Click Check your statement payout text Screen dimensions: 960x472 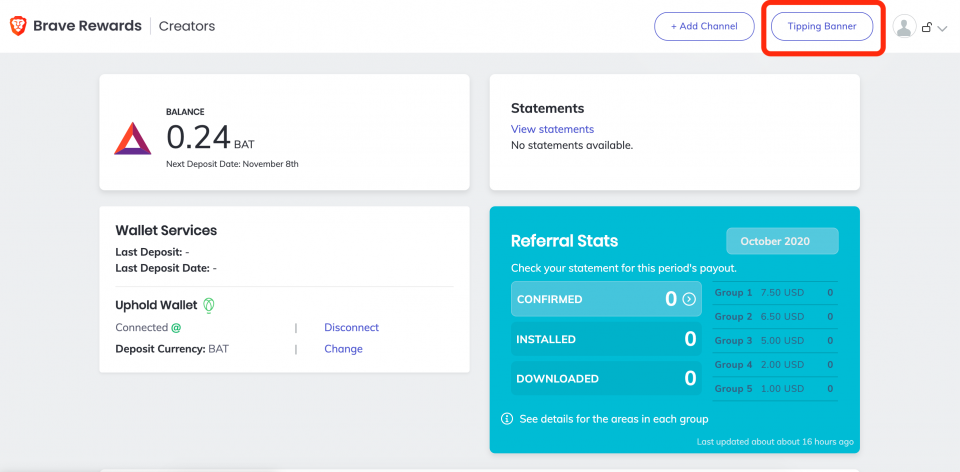pyautogui.click(x=624, y=268)
